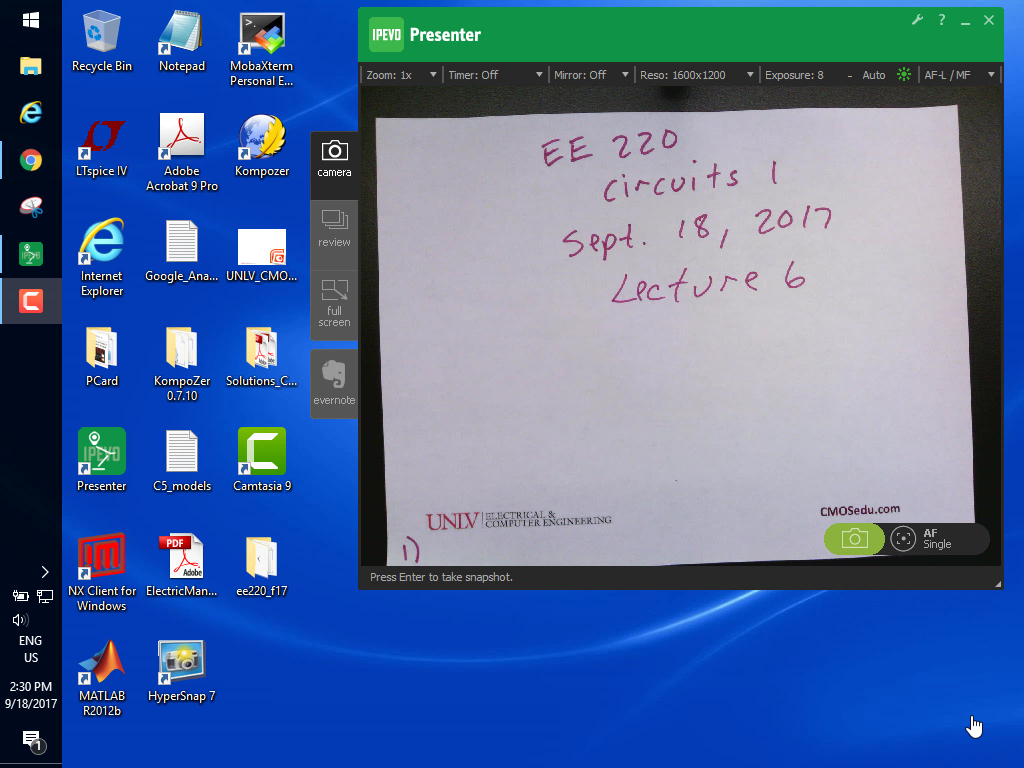
Task: Open Adobe Acrobat 9 Pro shortcut
Action: [x=182, y=153]
